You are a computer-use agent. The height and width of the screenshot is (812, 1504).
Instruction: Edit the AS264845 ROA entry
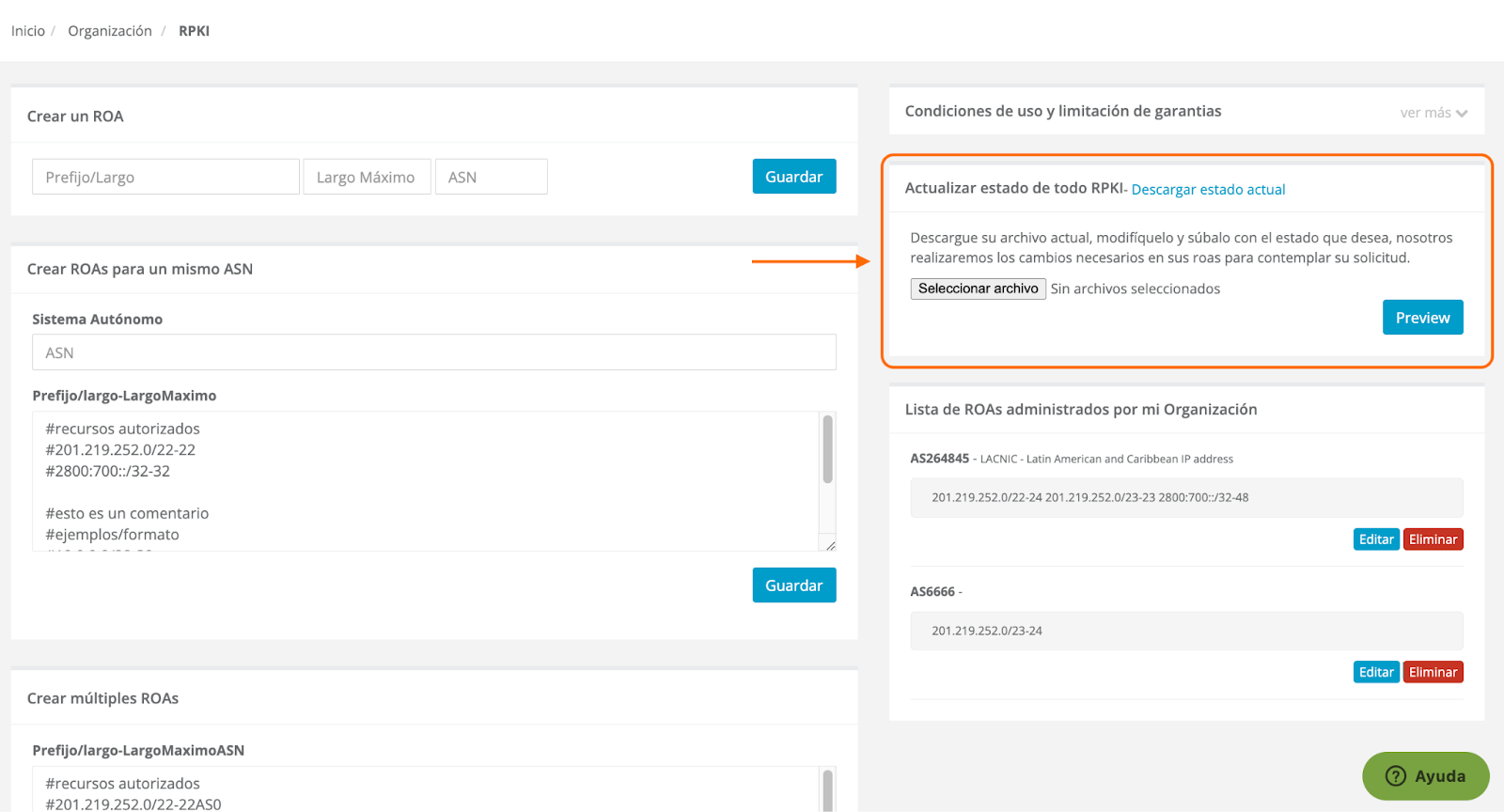point(1376,539)
